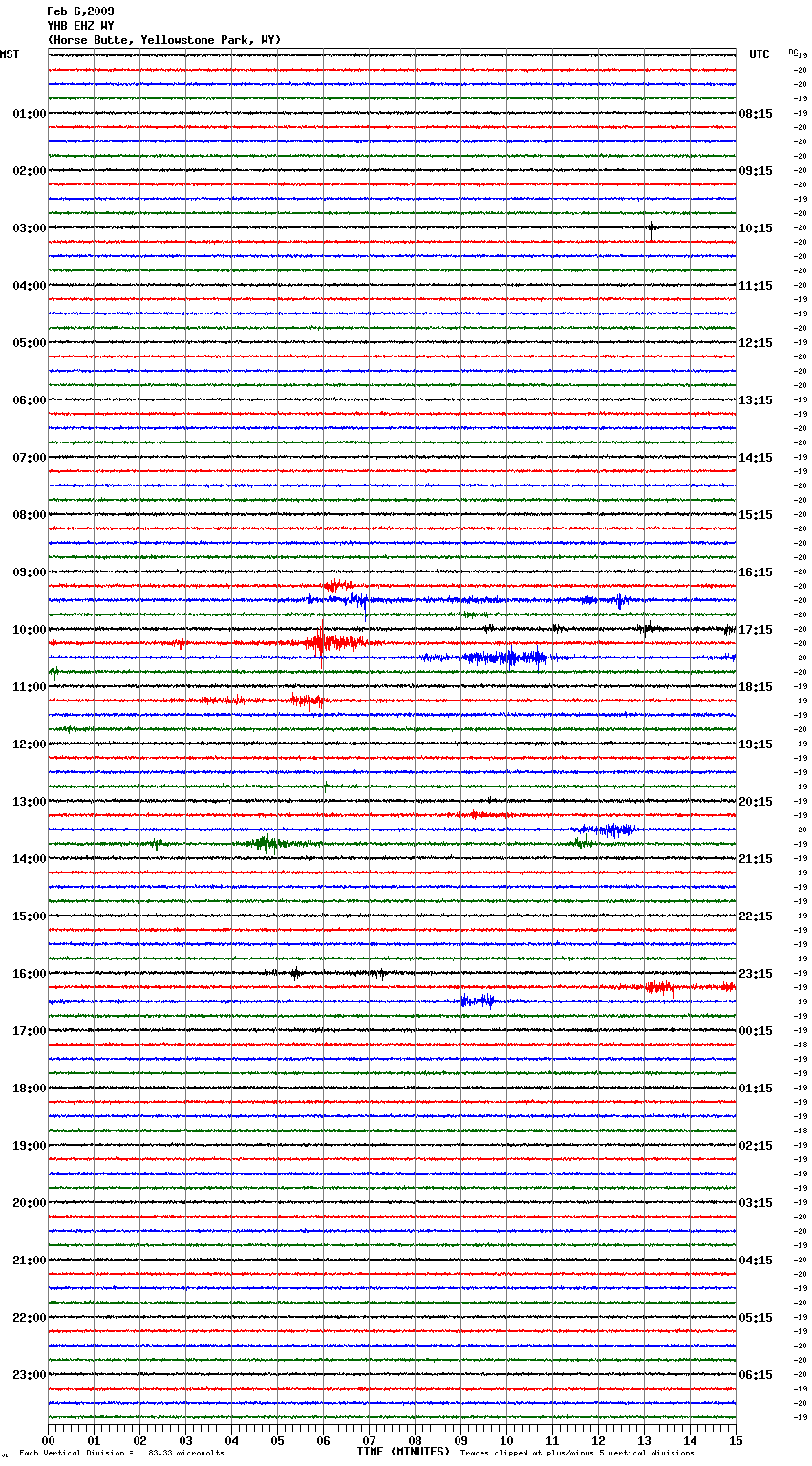Click the large red burst below the 10:00 trace
The width and height of the screenshot is (812, 1466).
click(332, 643)
